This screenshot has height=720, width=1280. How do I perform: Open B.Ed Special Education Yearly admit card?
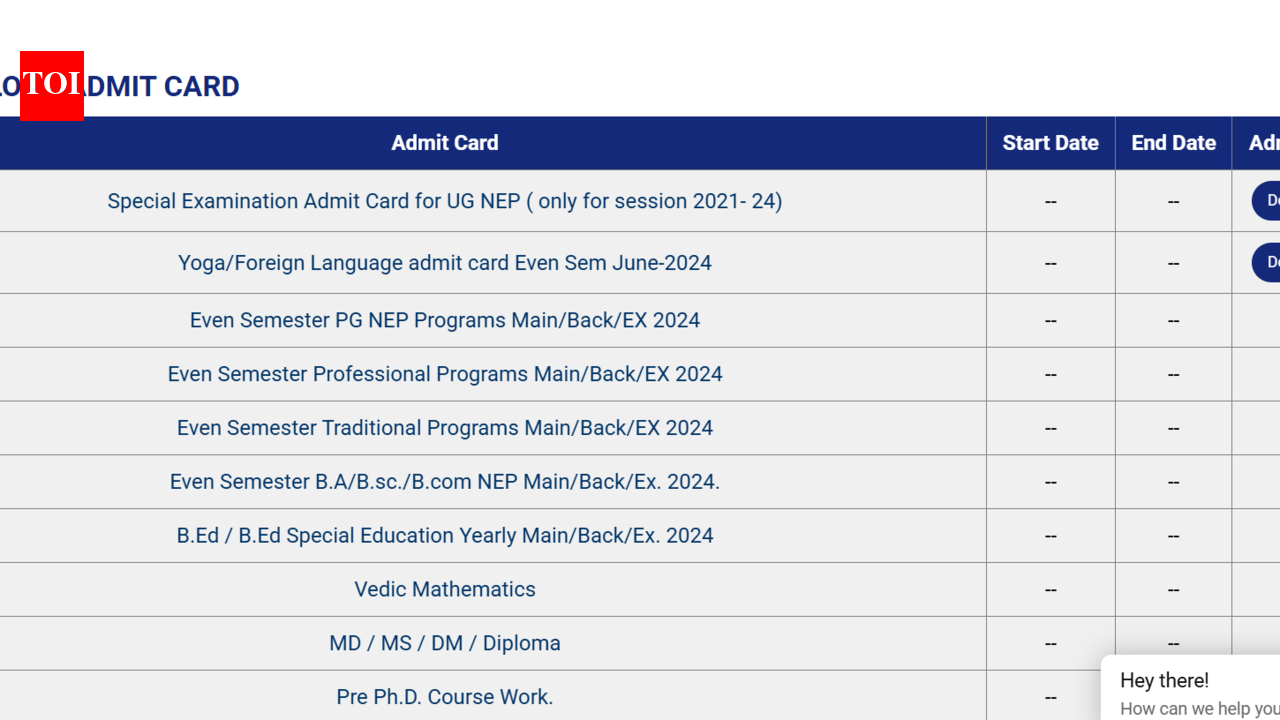444,536
